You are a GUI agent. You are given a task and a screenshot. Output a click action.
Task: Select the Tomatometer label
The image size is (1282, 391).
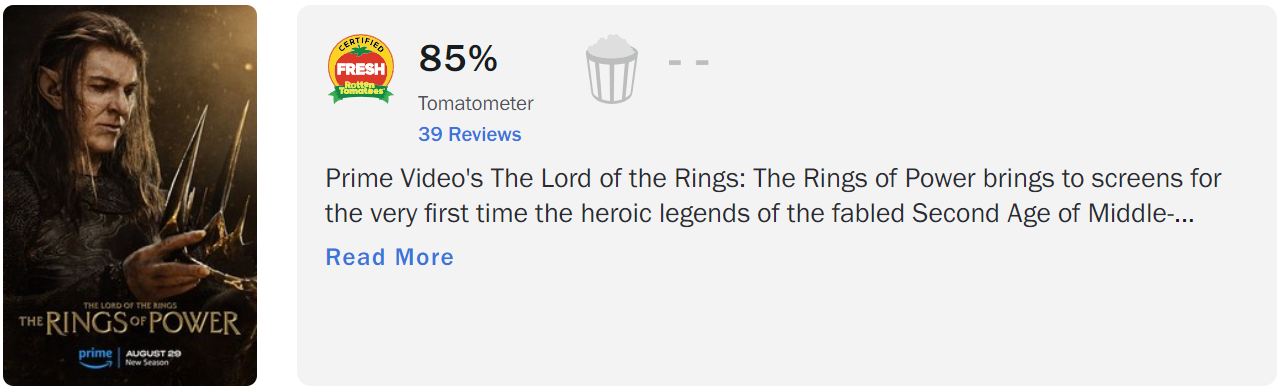[x=476, y=104]
